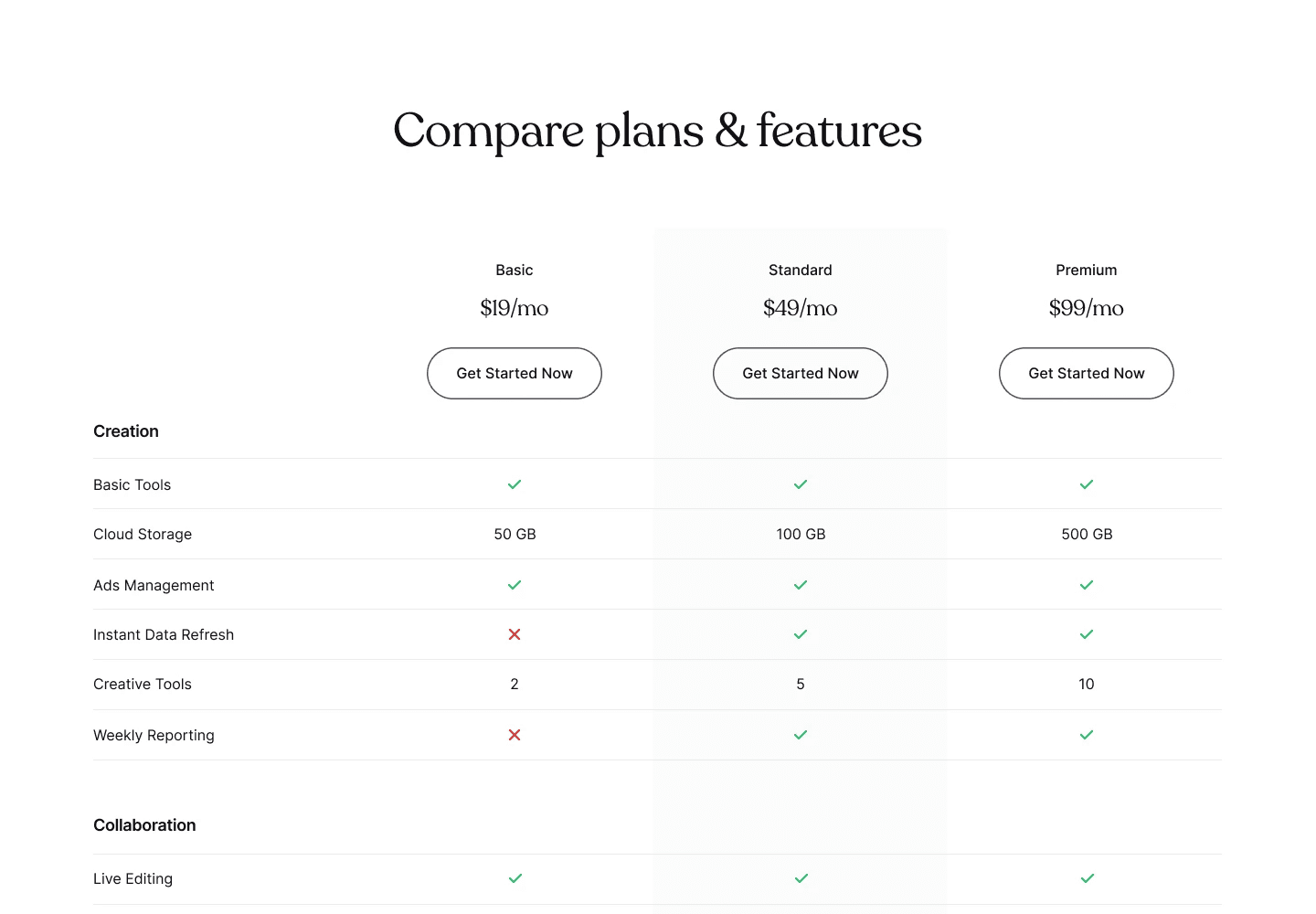Click red X for Weekly Reporting
This screenshot has width=1316, height=914.
(x=515, y=735)
